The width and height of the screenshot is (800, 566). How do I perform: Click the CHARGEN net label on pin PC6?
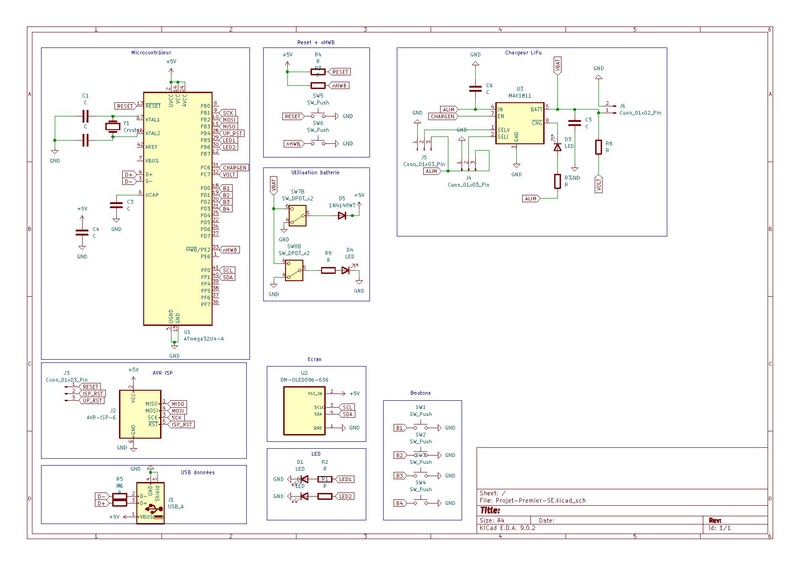[234, 167]
